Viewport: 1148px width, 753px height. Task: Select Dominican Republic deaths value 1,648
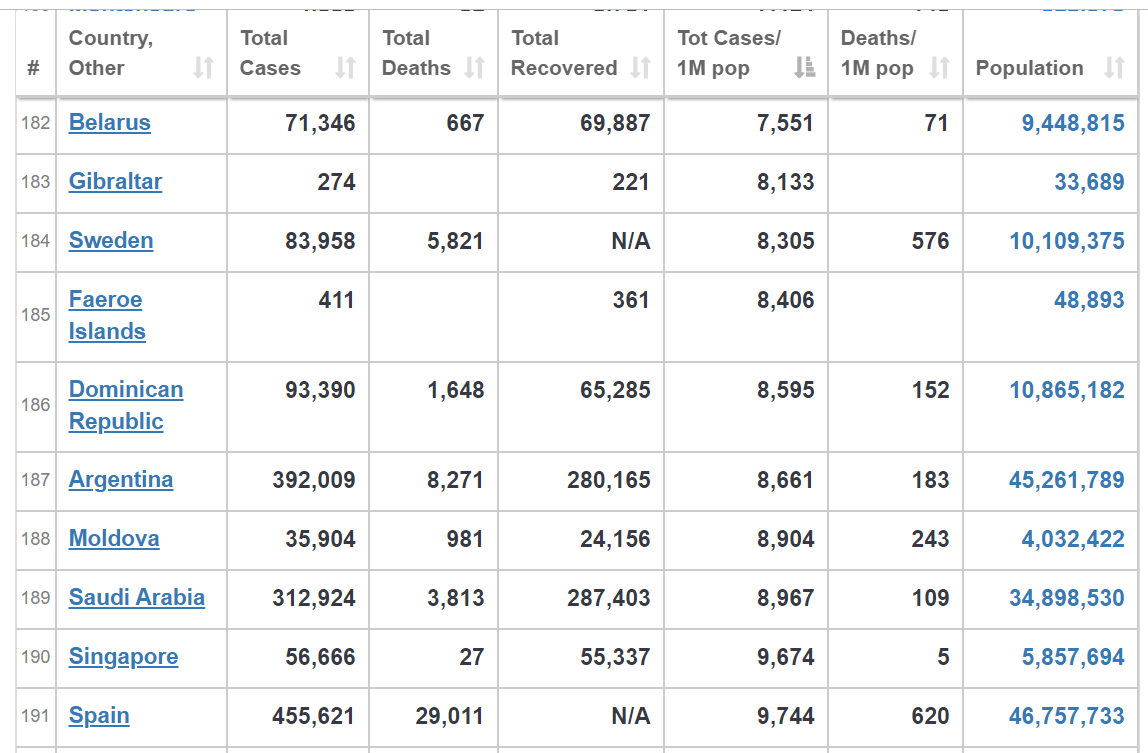(455, 390)
